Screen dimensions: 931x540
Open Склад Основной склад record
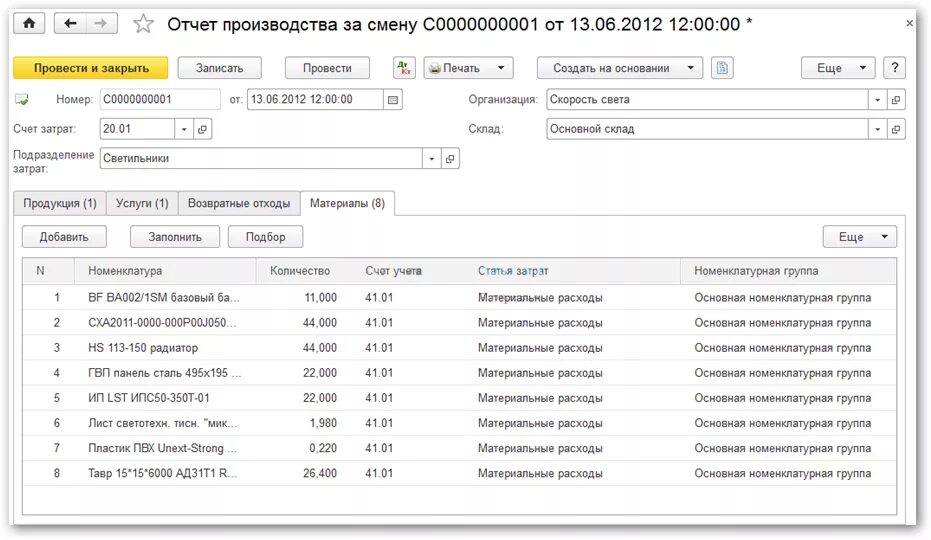pos(896,129)
